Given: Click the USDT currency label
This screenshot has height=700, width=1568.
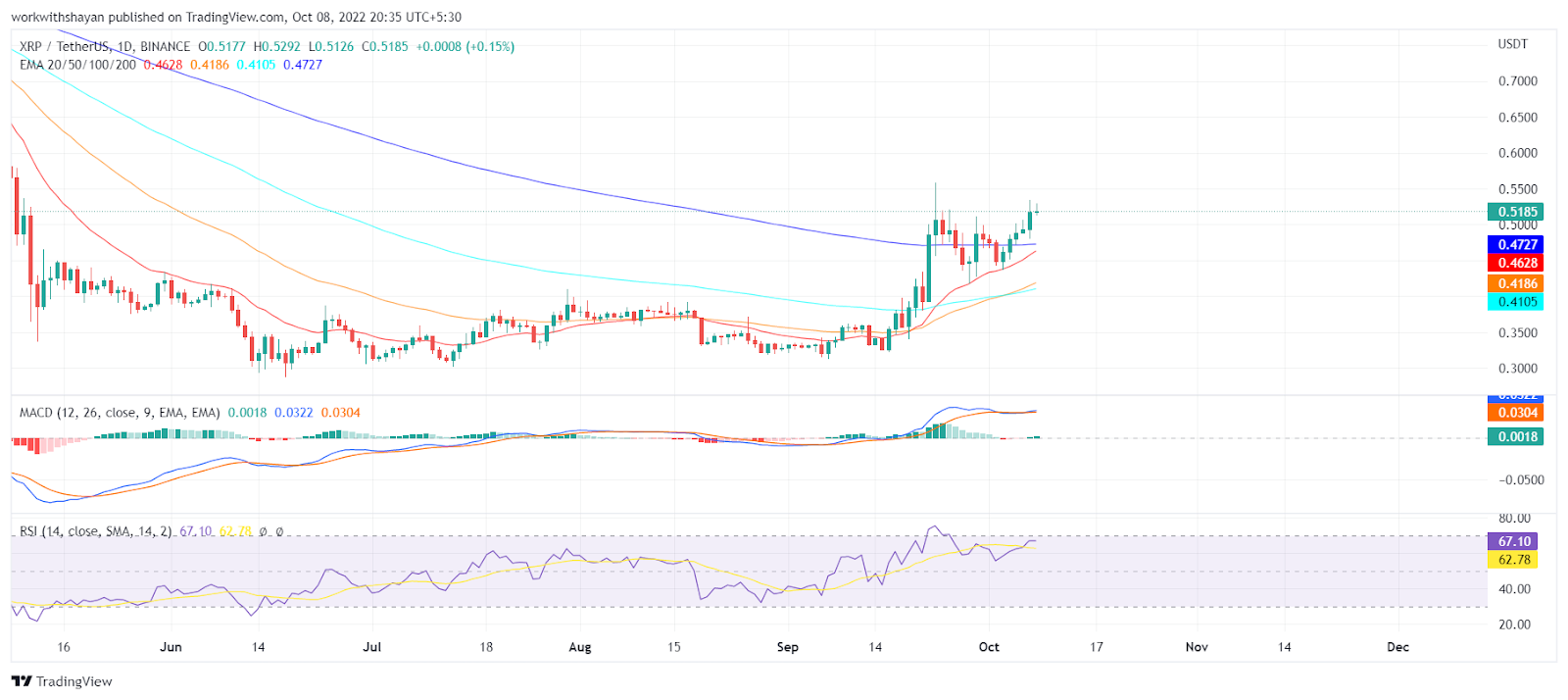Looking at the screenshot, I should click(x=1512, y=44).
